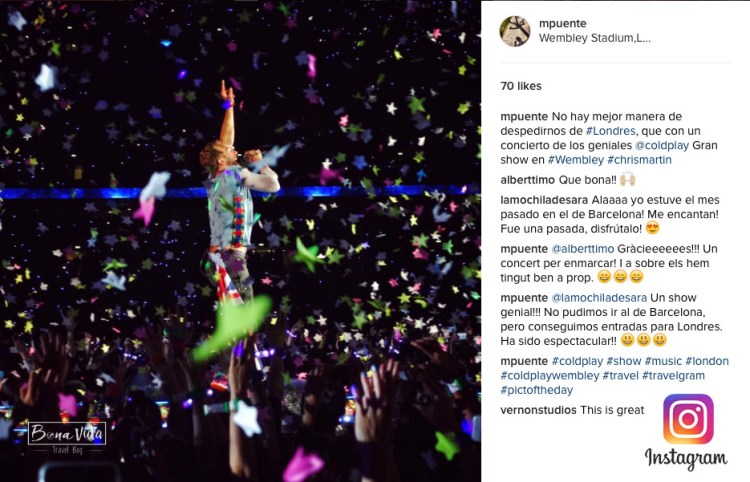Open the Wembley Stadium location link
750x482 pixels.
(x=594, y=39)
